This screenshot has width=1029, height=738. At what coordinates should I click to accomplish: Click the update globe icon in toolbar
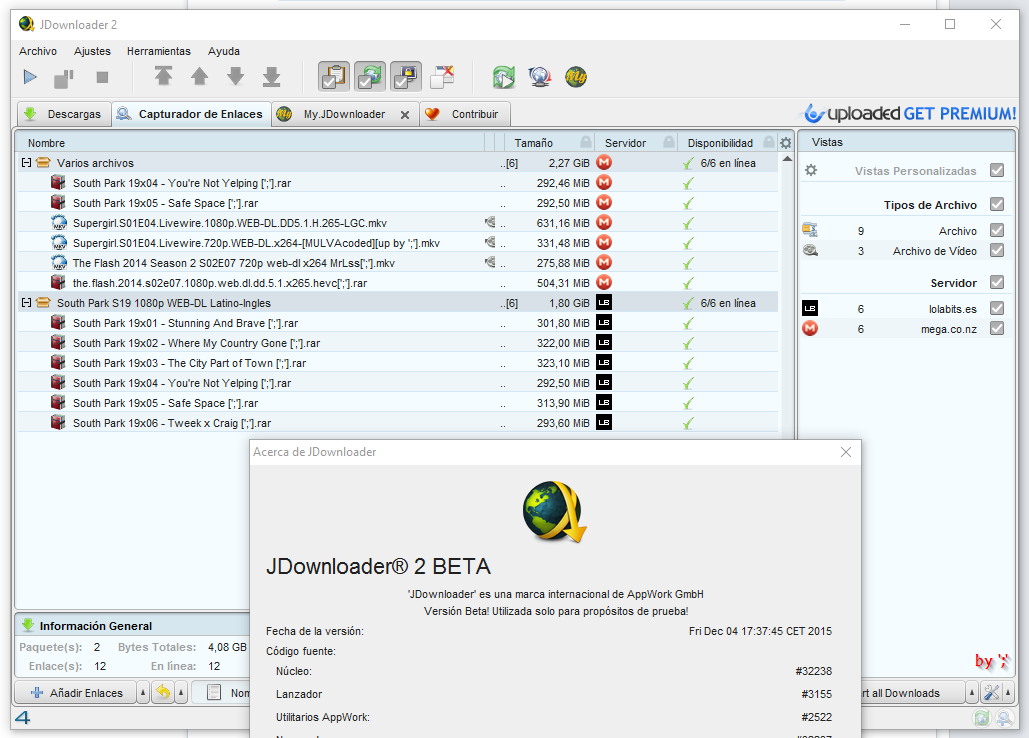pyautogui.click(x=539, y=77)
